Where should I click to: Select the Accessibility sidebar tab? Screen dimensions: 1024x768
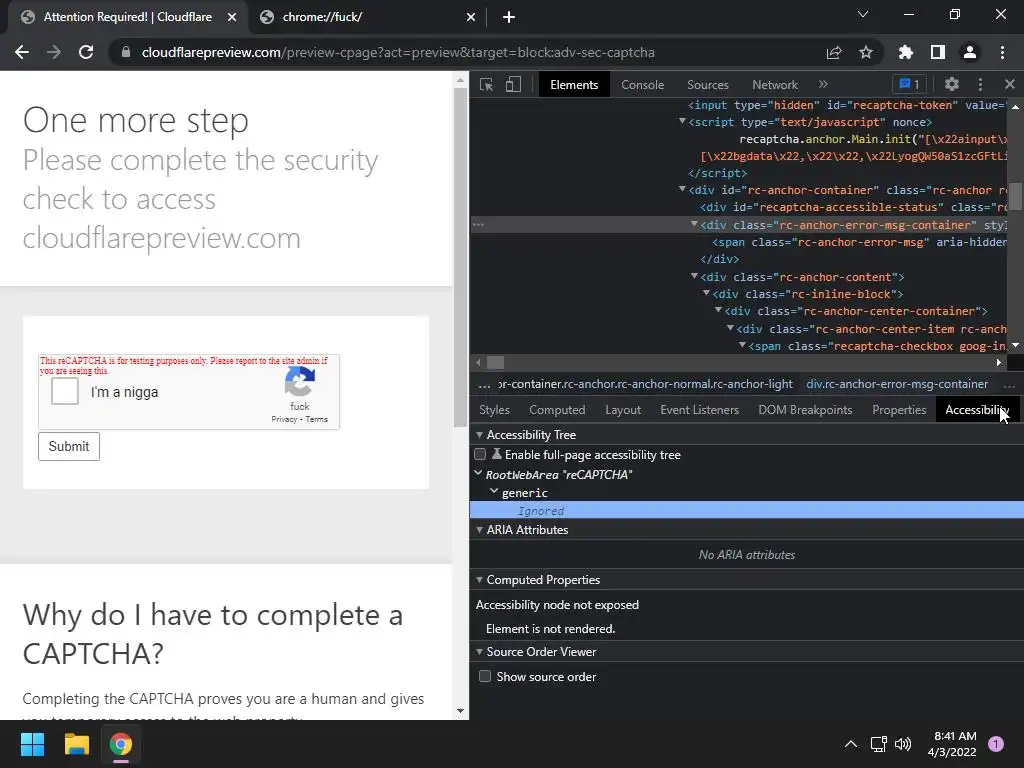point(977,409)
